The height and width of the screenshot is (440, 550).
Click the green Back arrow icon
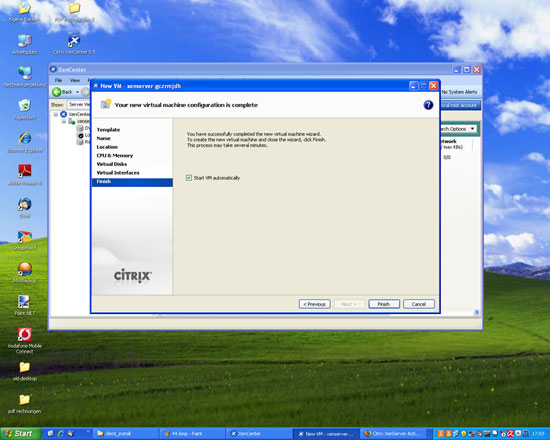click(56, 92)
